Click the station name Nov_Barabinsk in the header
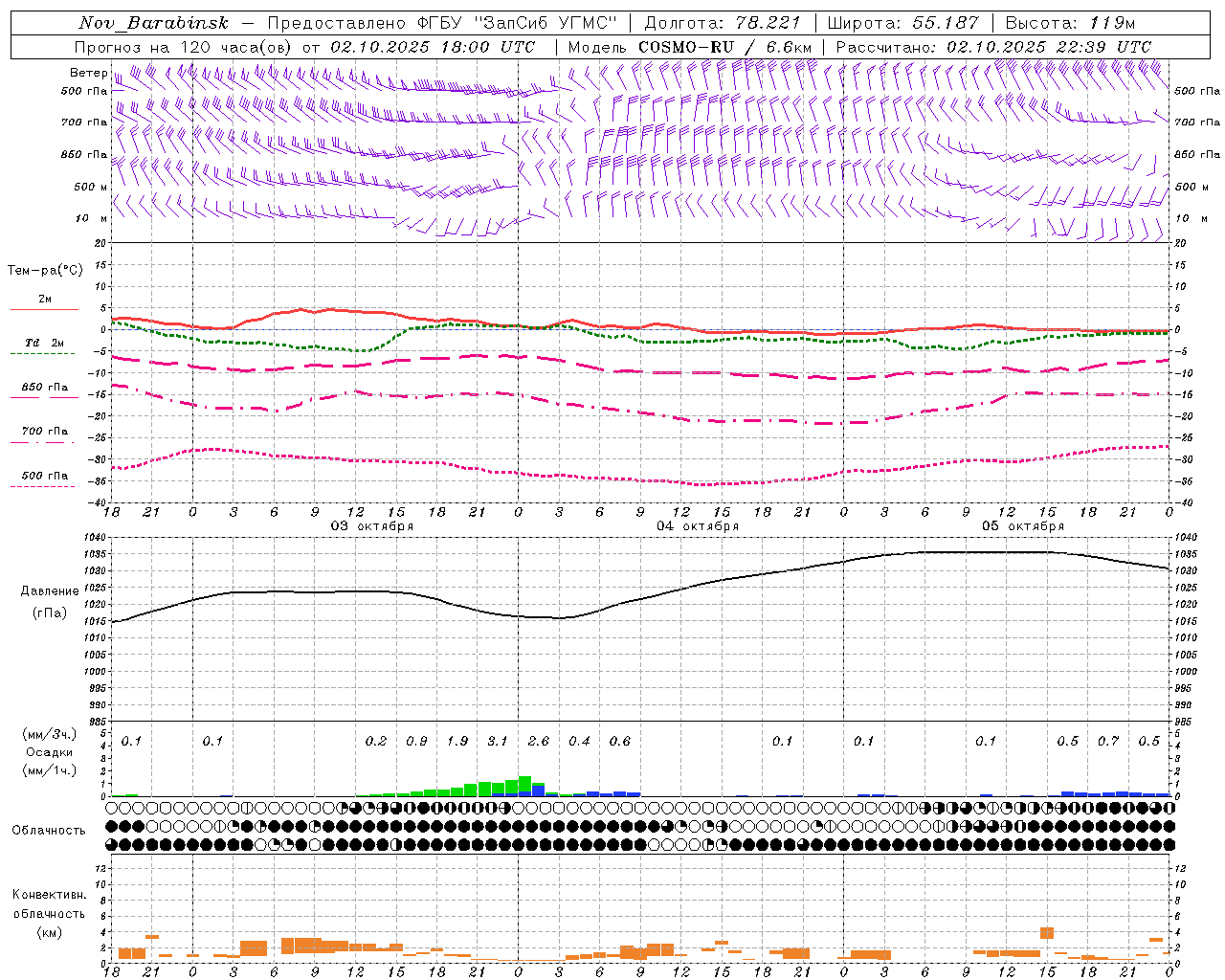1225x980 pixels. click(154, 23)
